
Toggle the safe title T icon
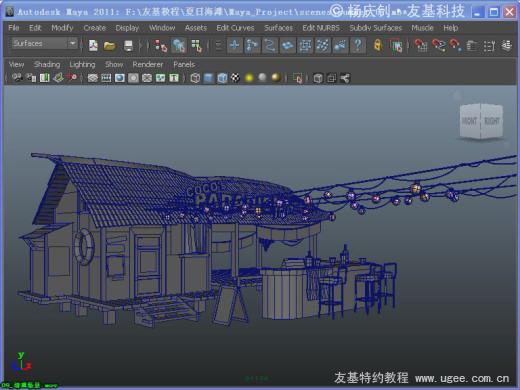[174, 78]
